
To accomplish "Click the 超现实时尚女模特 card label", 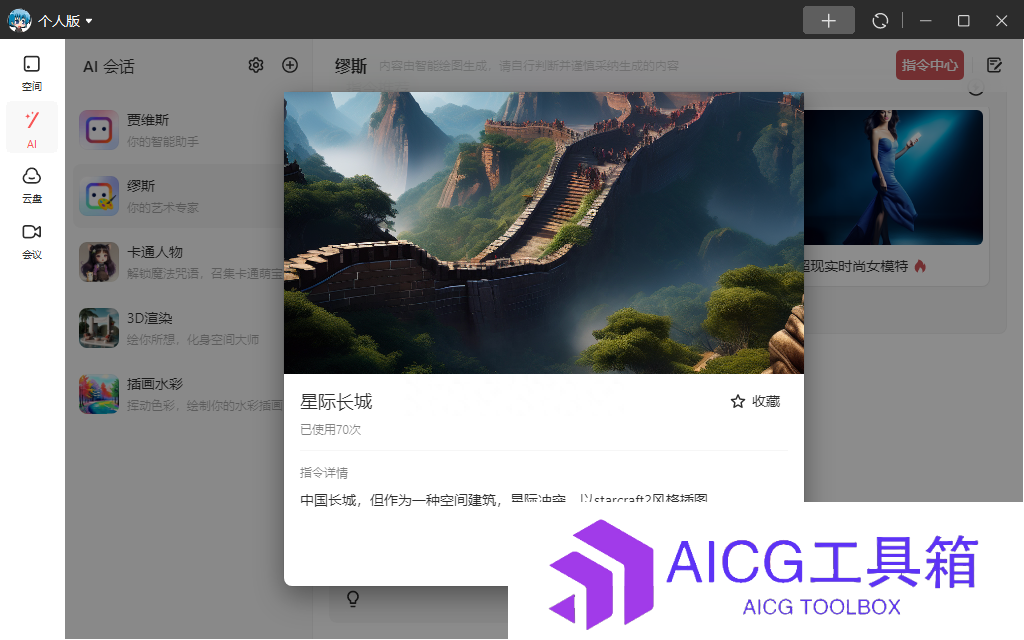I will (856, 266).
